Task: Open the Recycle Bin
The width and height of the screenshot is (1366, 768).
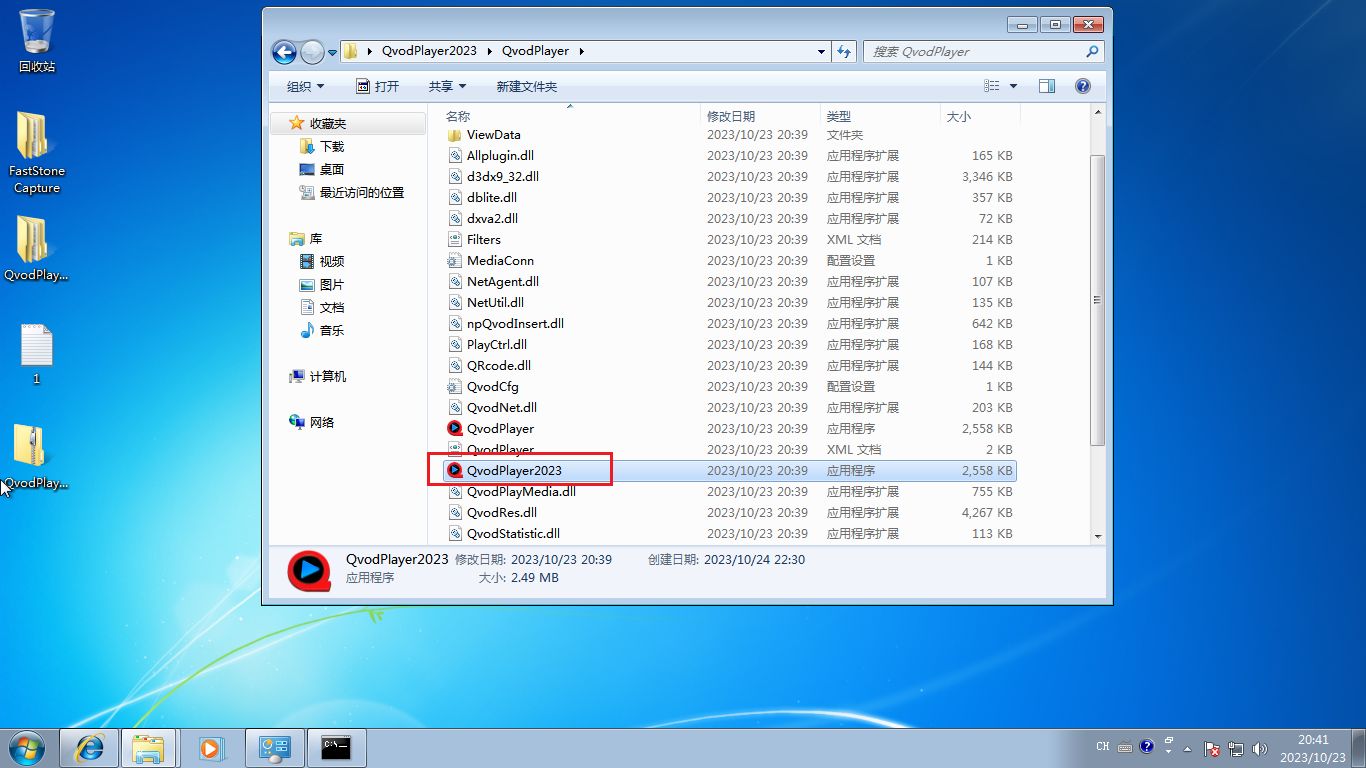Action: tap(36, 30)
